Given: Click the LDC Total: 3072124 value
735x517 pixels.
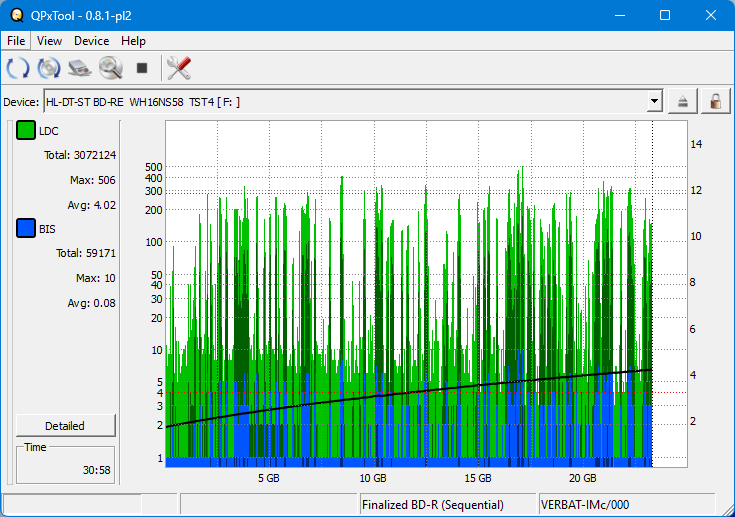Looking at the screenshot, I should [x=80, y=155].
